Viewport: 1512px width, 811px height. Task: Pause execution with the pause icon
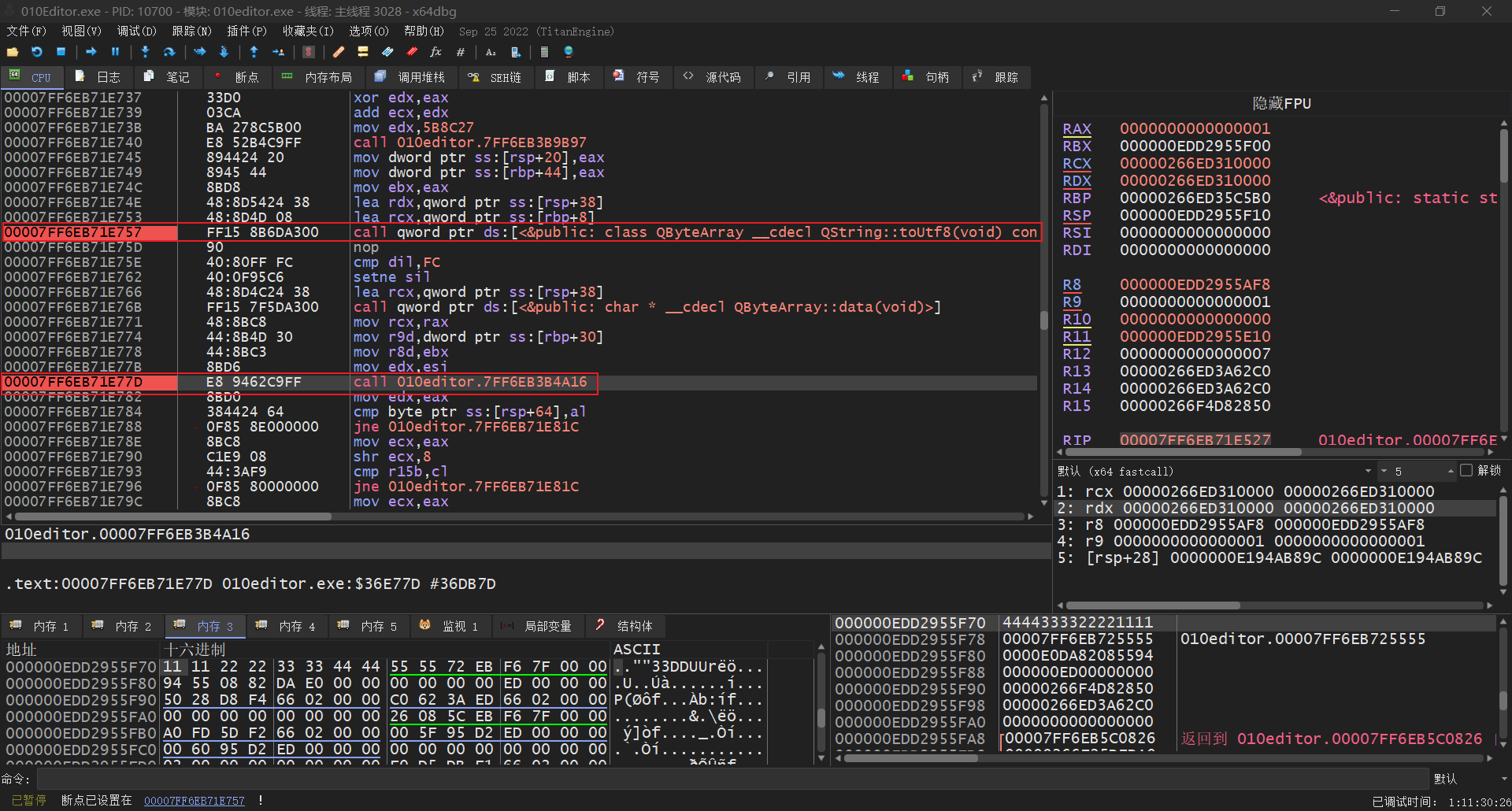[115, 52]
